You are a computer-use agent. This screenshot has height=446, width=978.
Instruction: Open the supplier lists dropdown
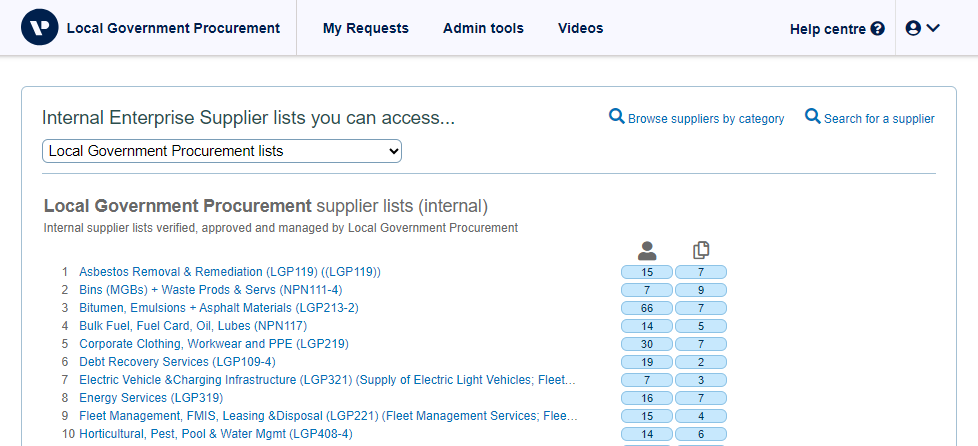pyautogui.click(x=221, y=151)
